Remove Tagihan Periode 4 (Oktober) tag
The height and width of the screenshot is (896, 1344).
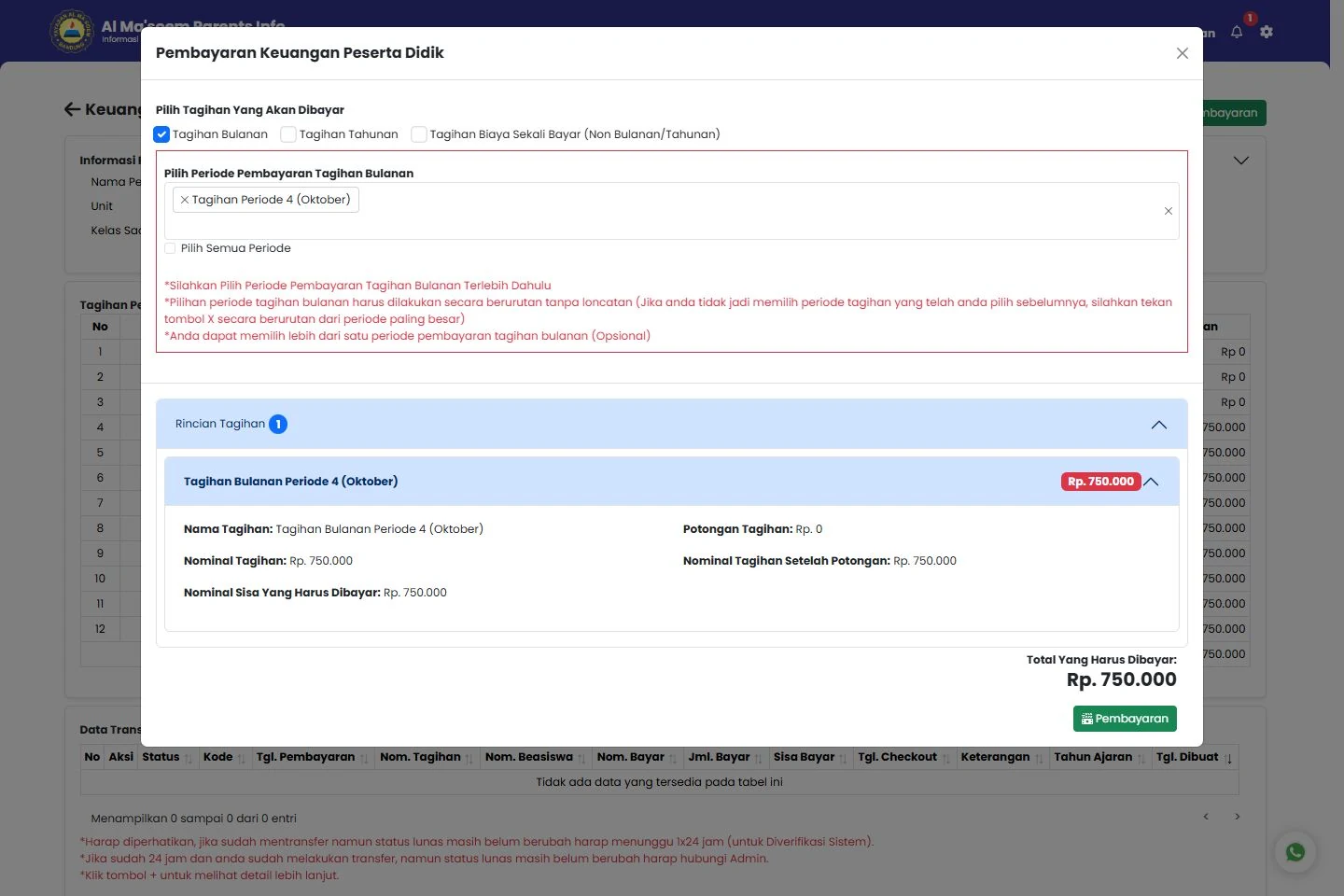(x=185, y=200)
